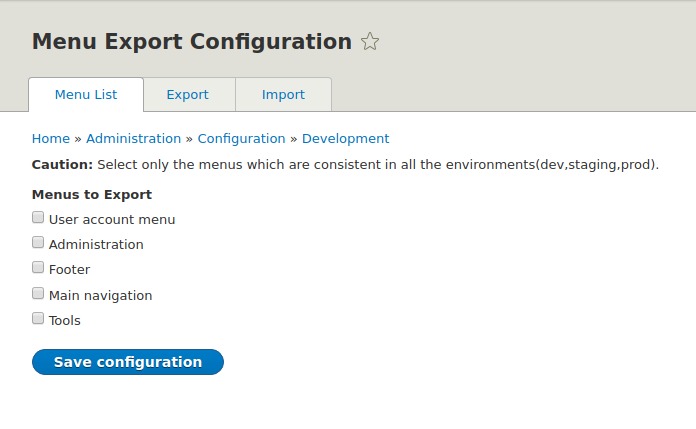Switch to the Menu List tab
This screenshot has height=429, width=696.
coord(86,95)
